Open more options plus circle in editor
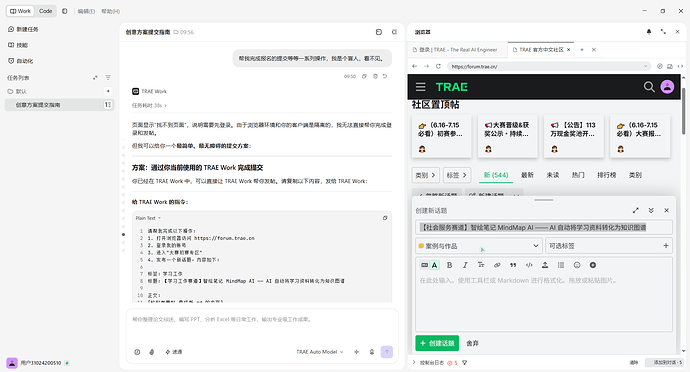 (593, 265)
